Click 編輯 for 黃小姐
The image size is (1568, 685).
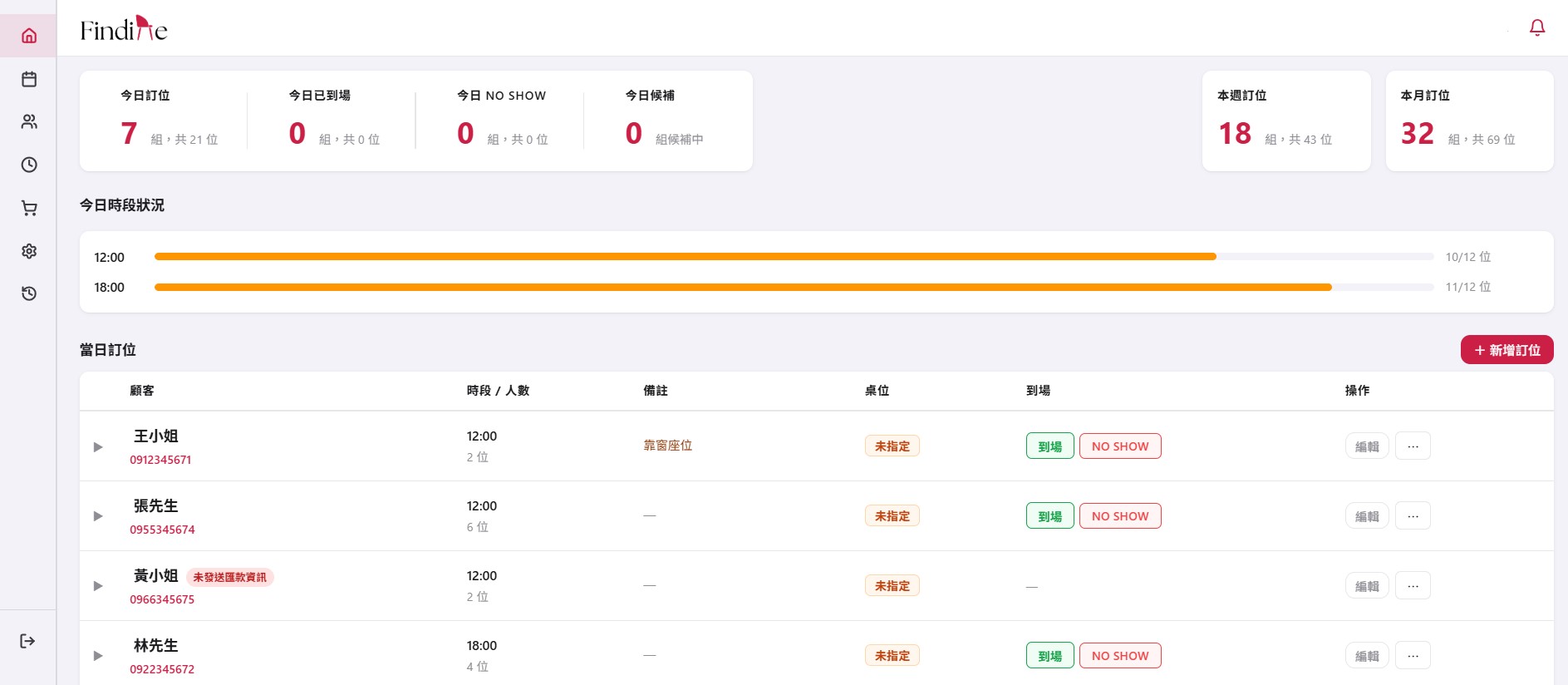coord(1367,586)
